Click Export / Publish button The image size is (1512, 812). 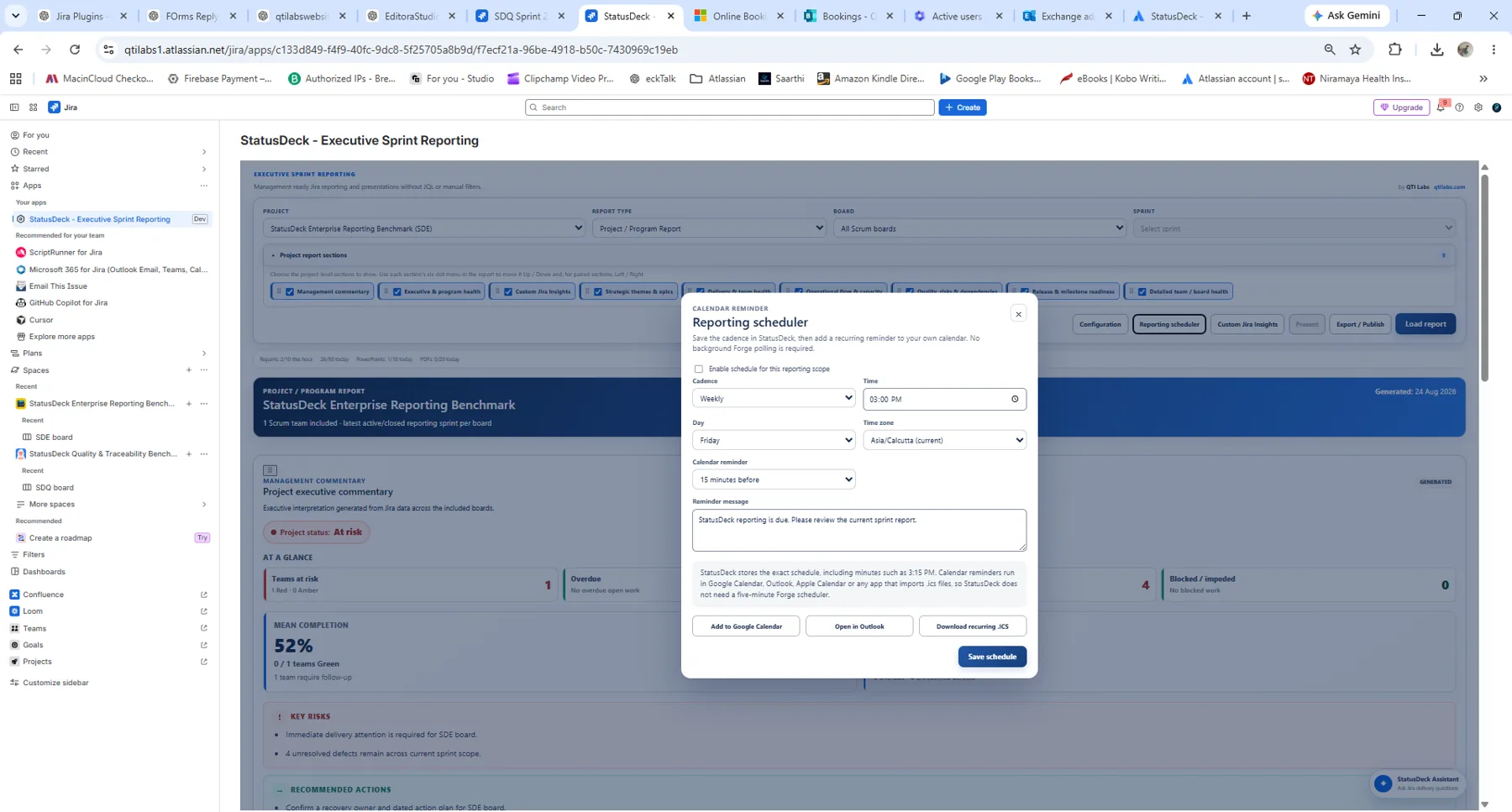coord(1360,324)
